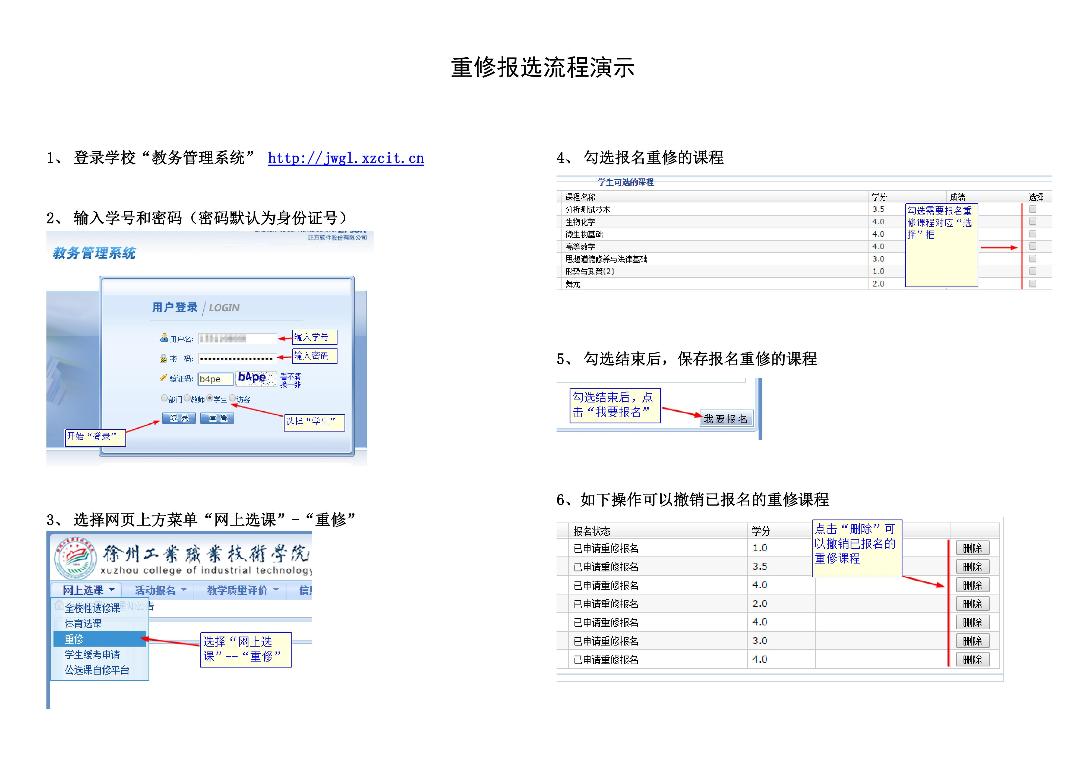This screenshot has height=768, width=1086.
Task: Open the 网上选课 dropdown menu
Action: click(x=88, y=590)
